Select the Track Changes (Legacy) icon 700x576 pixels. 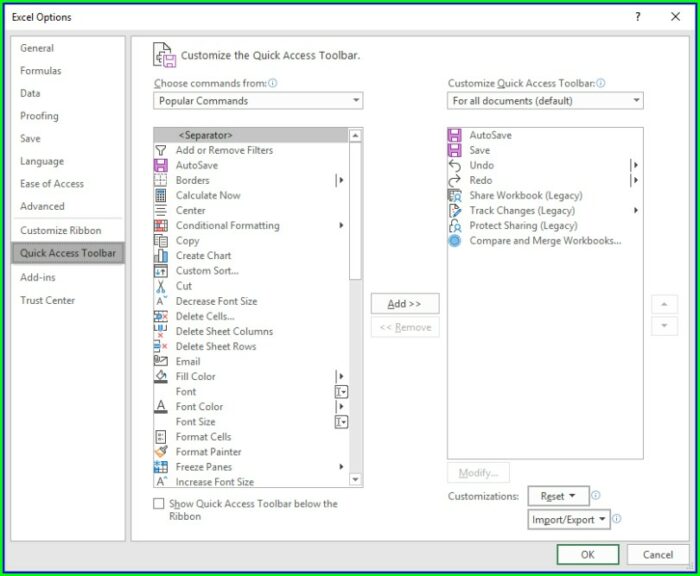coord(454,210)
